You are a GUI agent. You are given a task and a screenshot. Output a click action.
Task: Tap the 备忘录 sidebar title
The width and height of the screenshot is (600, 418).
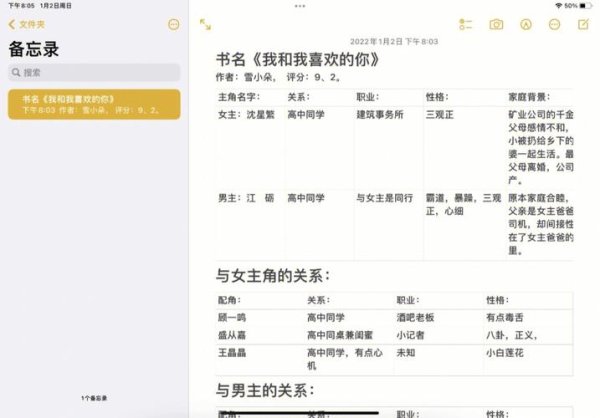tap(34, 49)
